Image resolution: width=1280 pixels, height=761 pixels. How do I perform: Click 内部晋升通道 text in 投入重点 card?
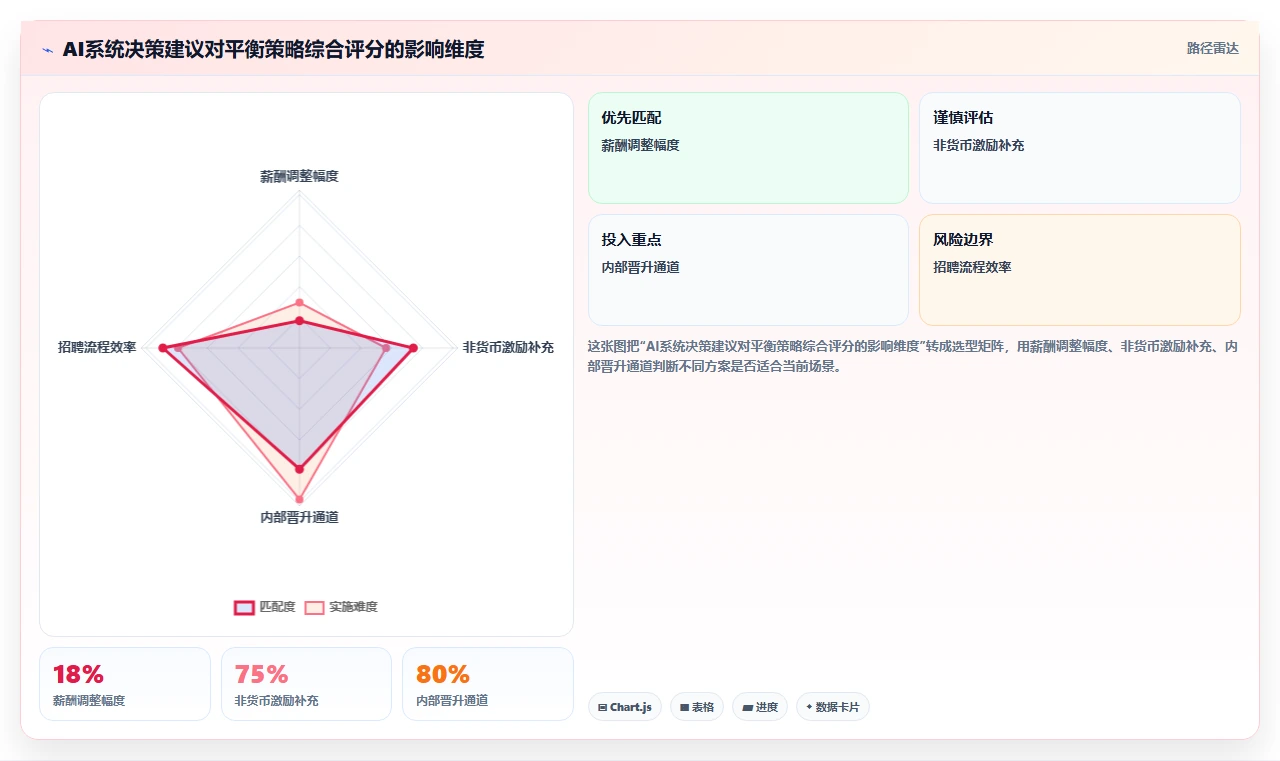[640, 267]
